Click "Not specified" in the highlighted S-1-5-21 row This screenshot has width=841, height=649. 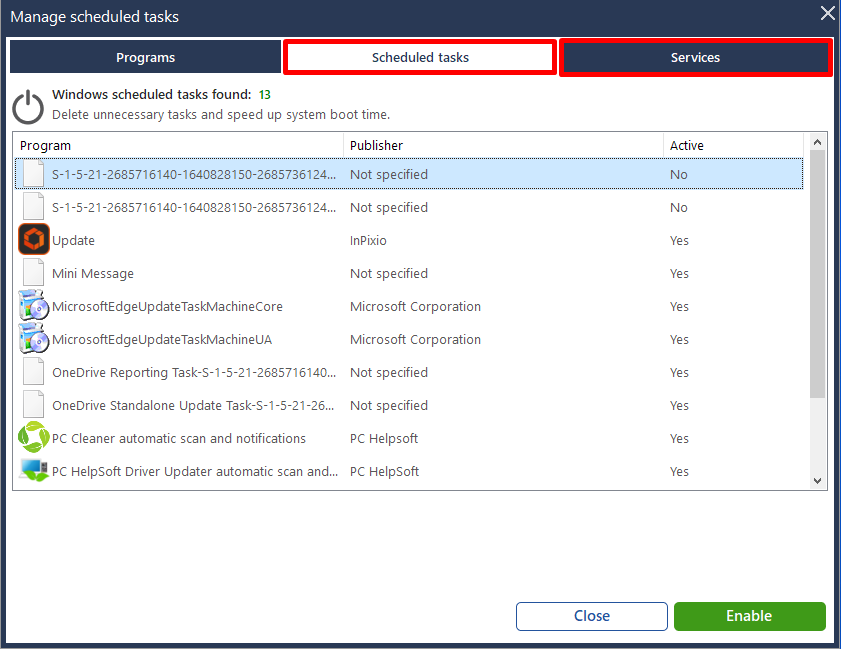(389, 174)
